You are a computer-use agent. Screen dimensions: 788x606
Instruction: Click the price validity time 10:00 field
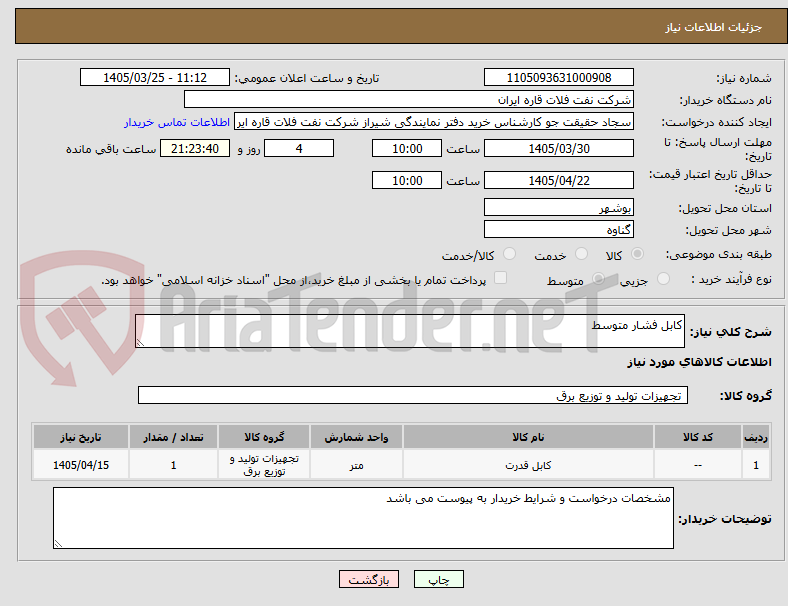coord(407,180)
